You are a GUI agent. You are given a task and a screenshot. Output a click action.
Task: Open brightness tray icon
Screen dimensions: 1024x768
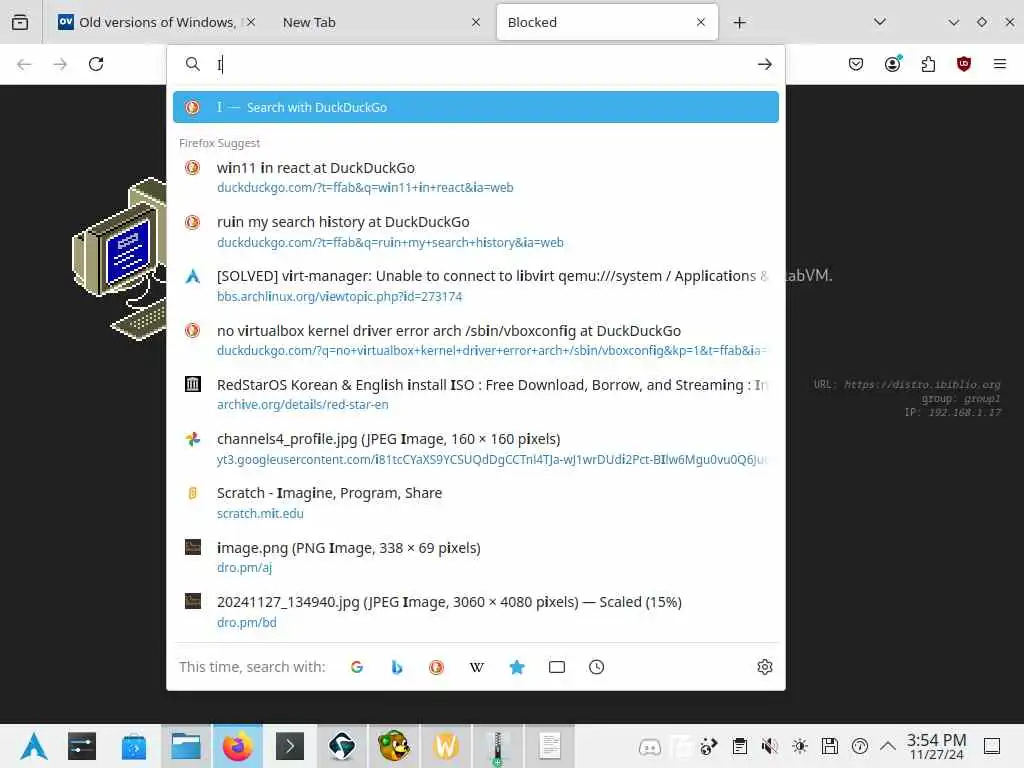tap(799, 746)
